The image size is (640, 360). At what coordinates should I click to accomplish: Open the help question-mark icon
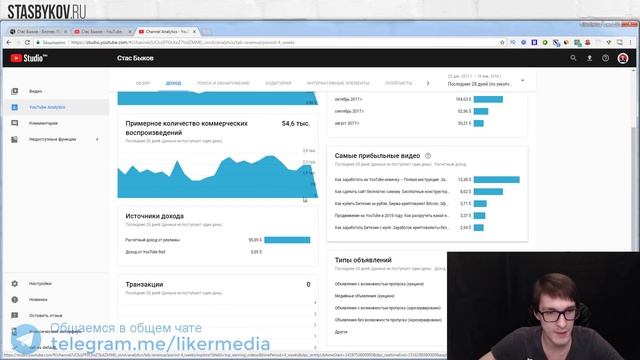pyautogui.click(x=605, y=58)
